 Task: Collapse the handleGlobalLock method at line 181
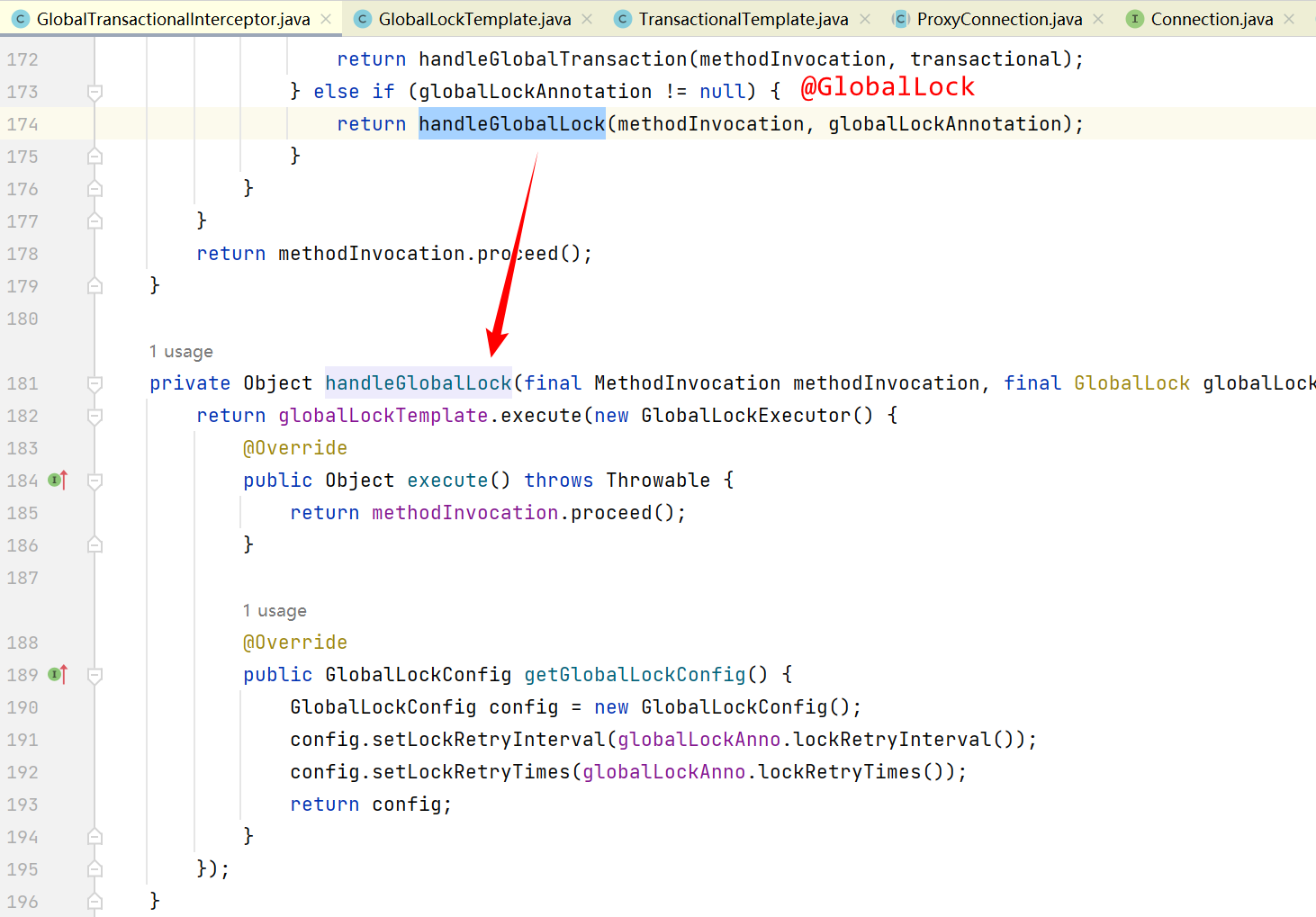click(95, 384)
